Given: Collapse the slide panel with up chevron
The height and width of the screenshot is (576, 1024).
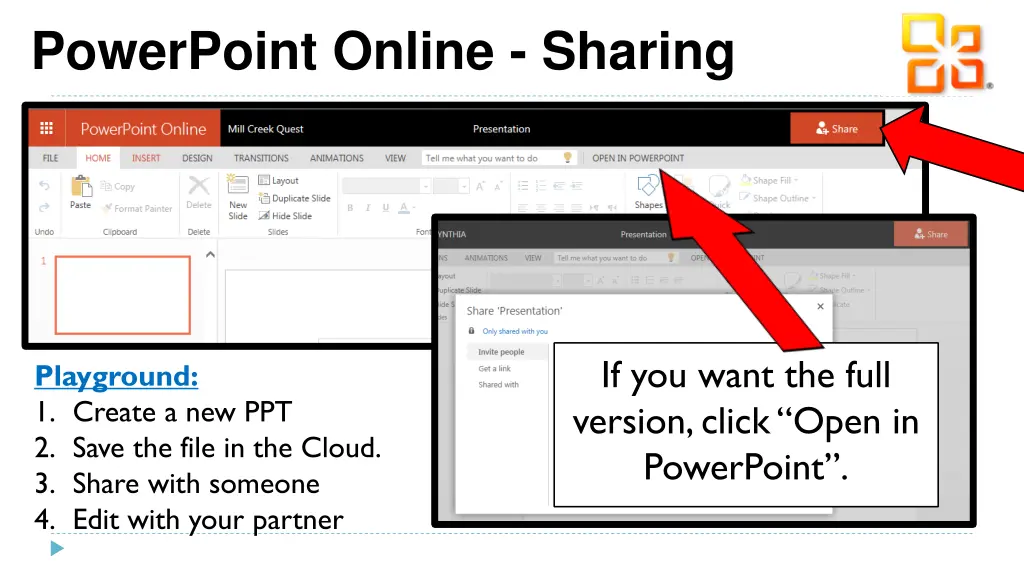Looking at the screenshot, I should tap(210, 255).
